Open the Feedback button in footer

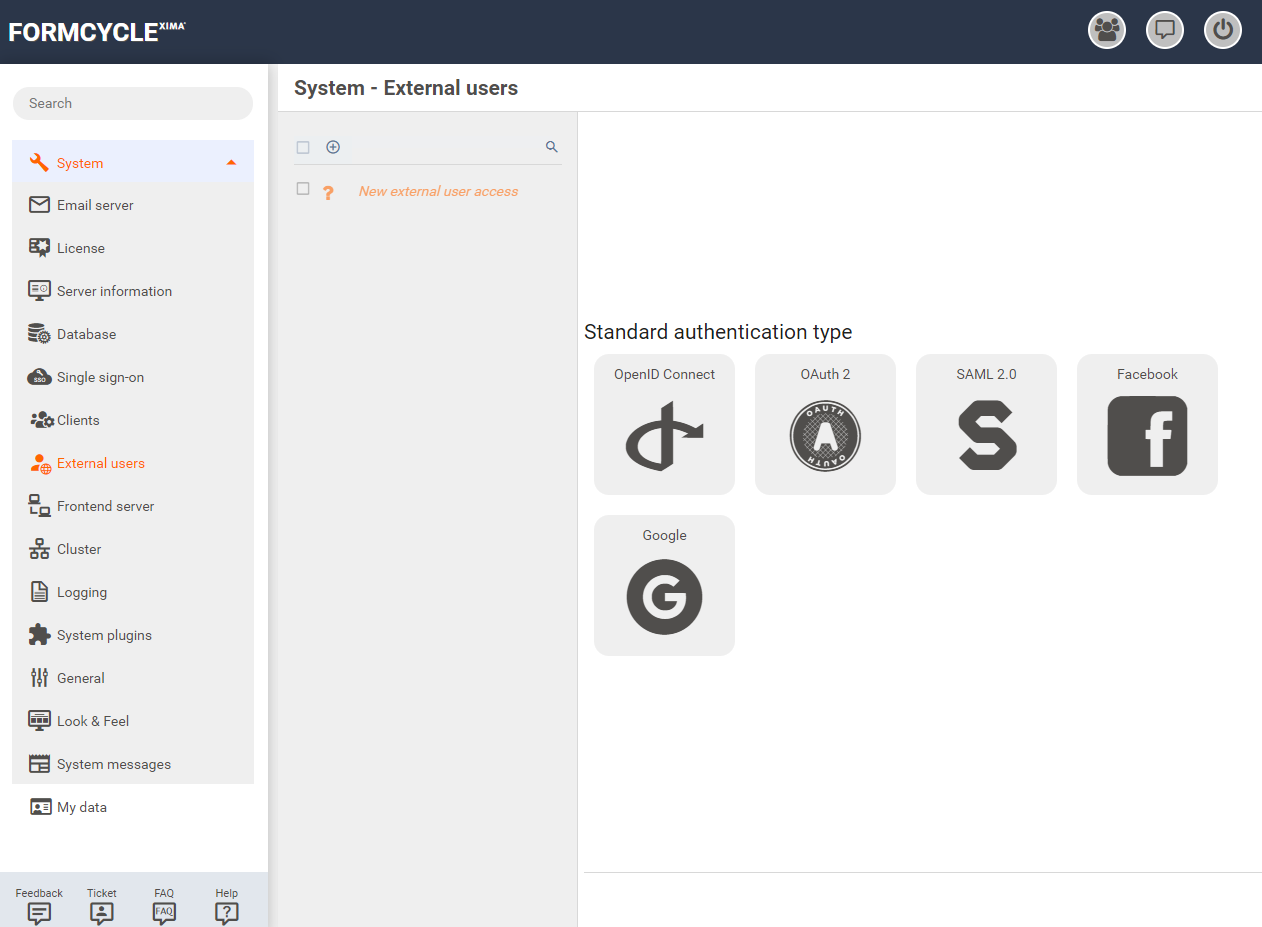click(39, 906)
